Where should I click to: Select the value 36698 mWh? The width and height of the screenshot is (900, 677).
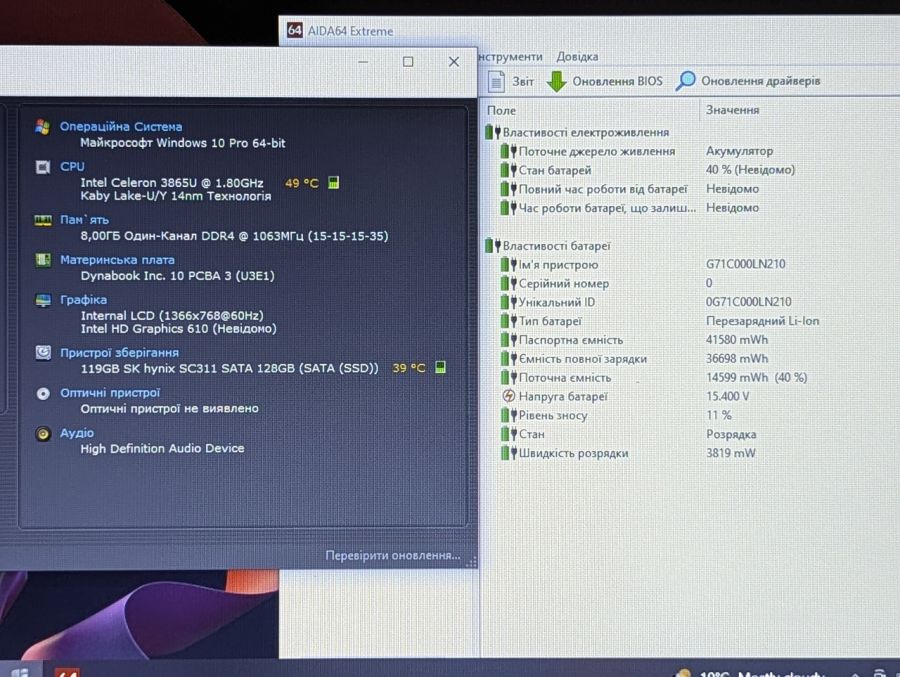point(736,359)
